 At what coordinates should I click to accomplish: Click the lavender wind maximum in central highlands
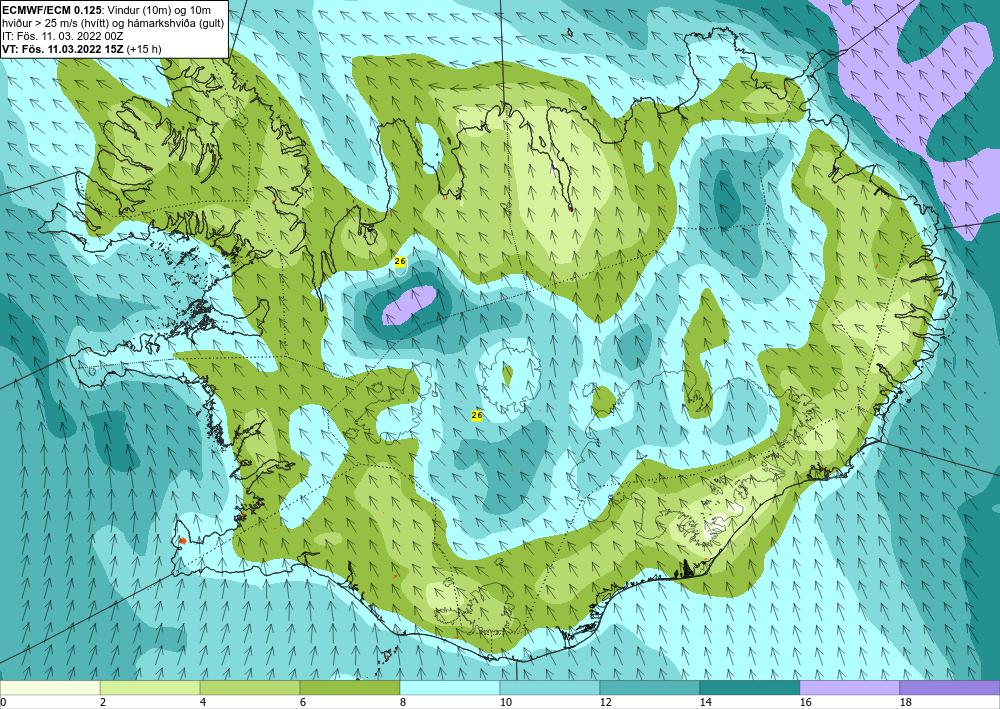pos(409,305)
